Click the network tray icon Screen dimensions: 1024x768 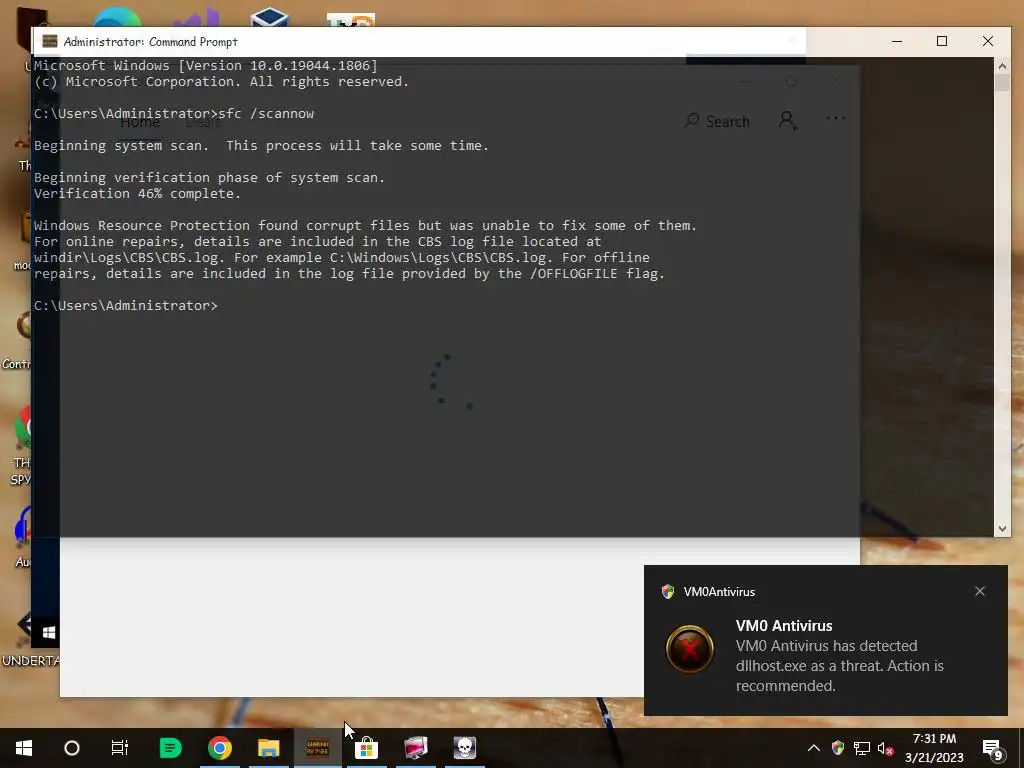[862, 748]
